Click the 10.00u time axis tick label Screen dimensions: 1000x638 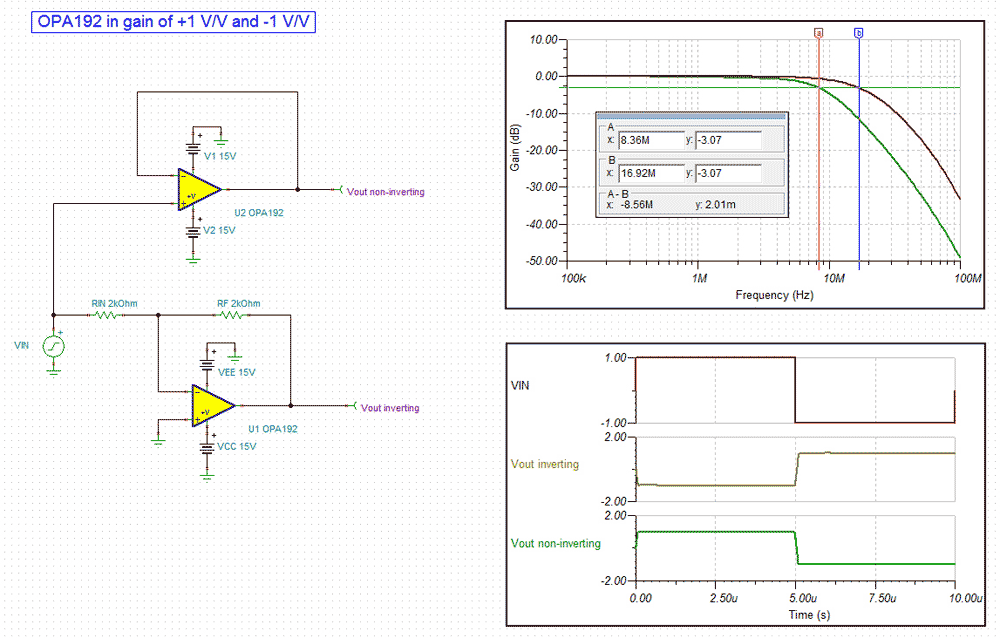pos(966,598)
